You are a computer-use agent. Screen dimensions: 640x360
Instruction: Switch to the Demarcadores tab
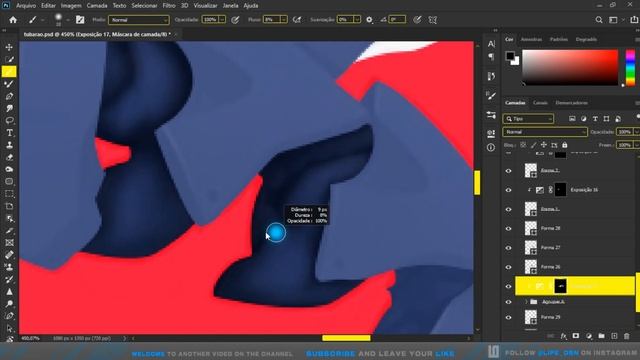[572, 103]
